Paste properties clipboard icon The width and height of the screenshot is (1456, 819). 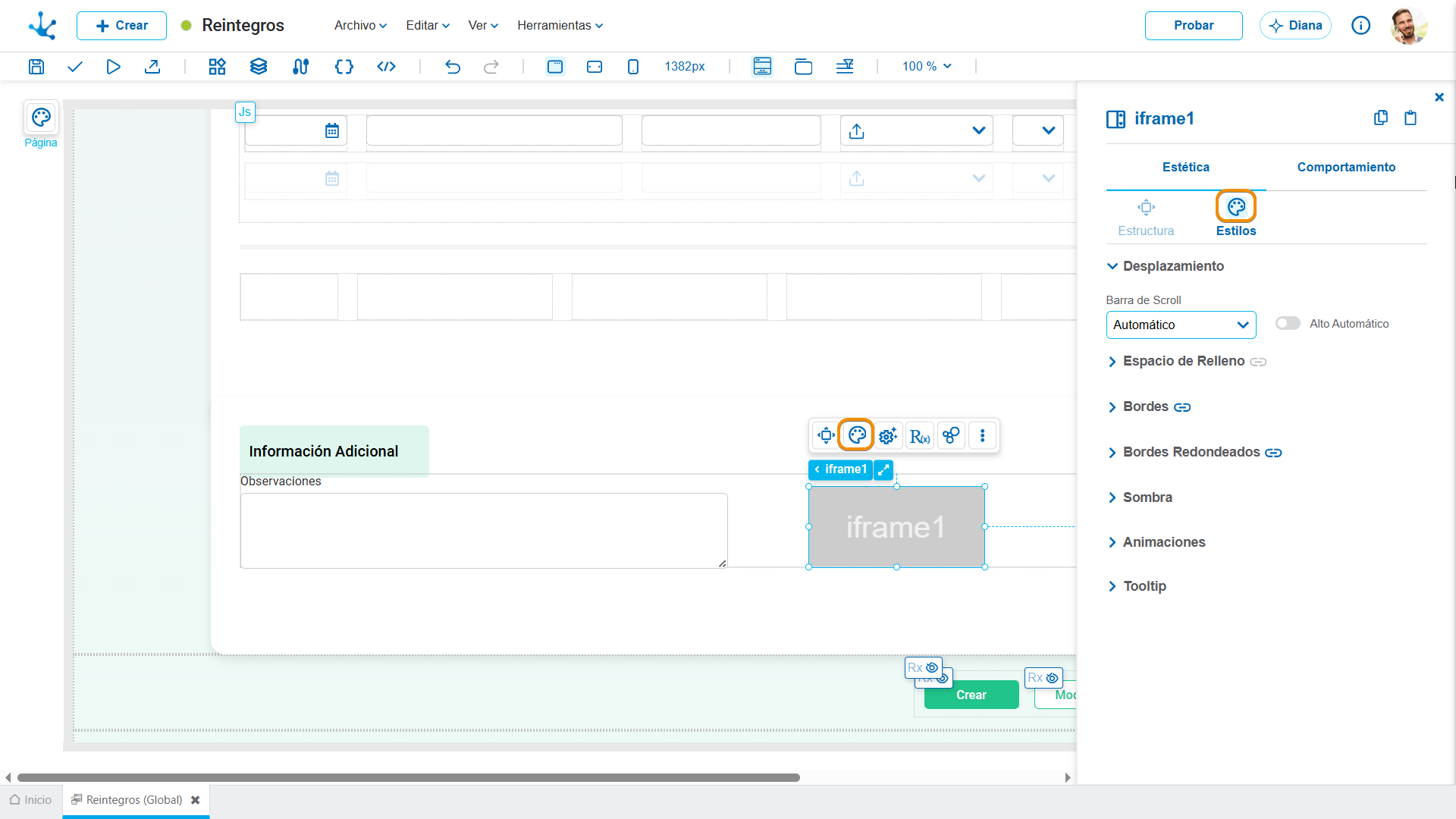[x=1410, y=118]
